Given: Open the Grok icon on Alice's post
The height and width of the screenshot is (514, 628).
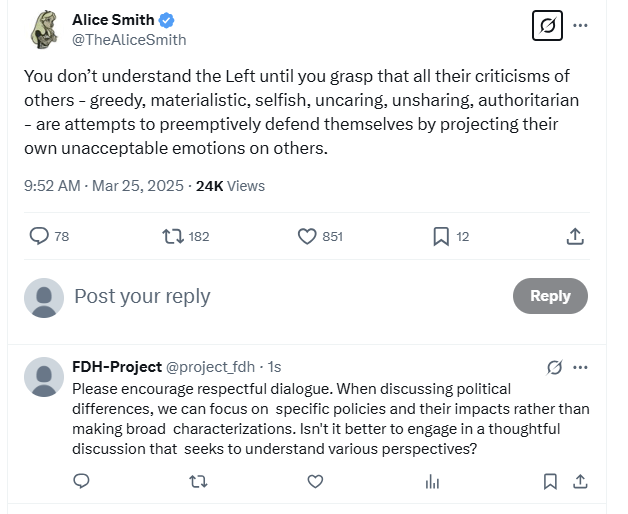Looking at the screenshot, I should point(547,27).
